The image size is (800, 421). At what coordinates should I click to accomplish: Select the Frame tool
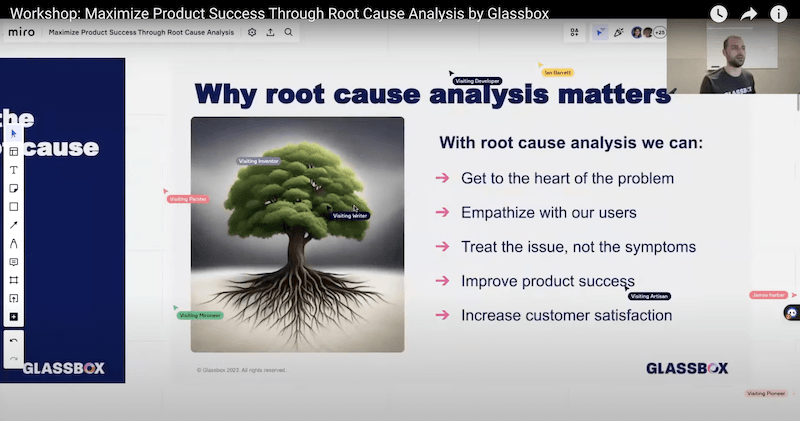click(14, 280)
